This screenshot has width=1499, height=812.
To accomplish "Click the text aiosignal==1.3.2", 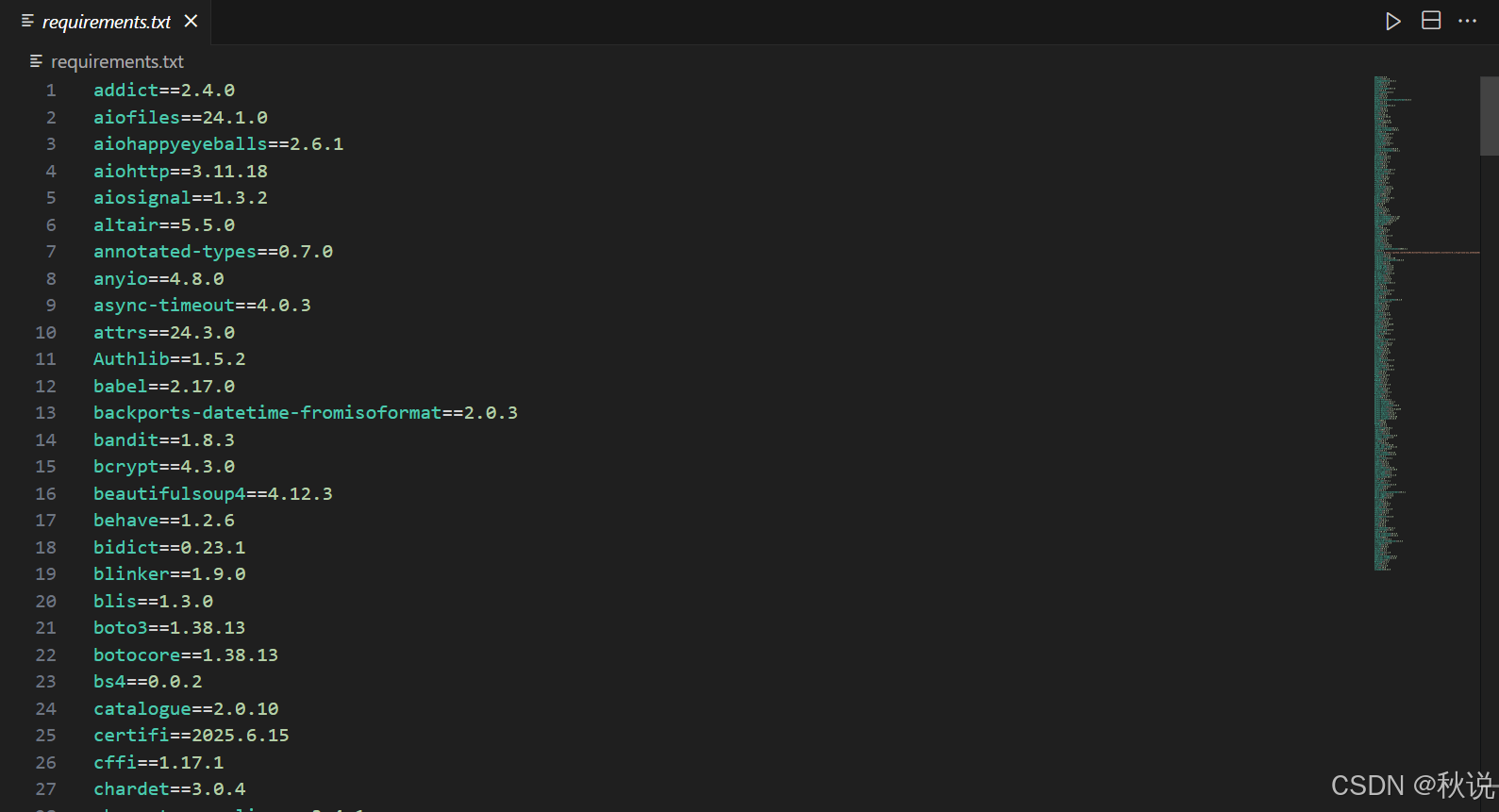I will pos(180,198).
